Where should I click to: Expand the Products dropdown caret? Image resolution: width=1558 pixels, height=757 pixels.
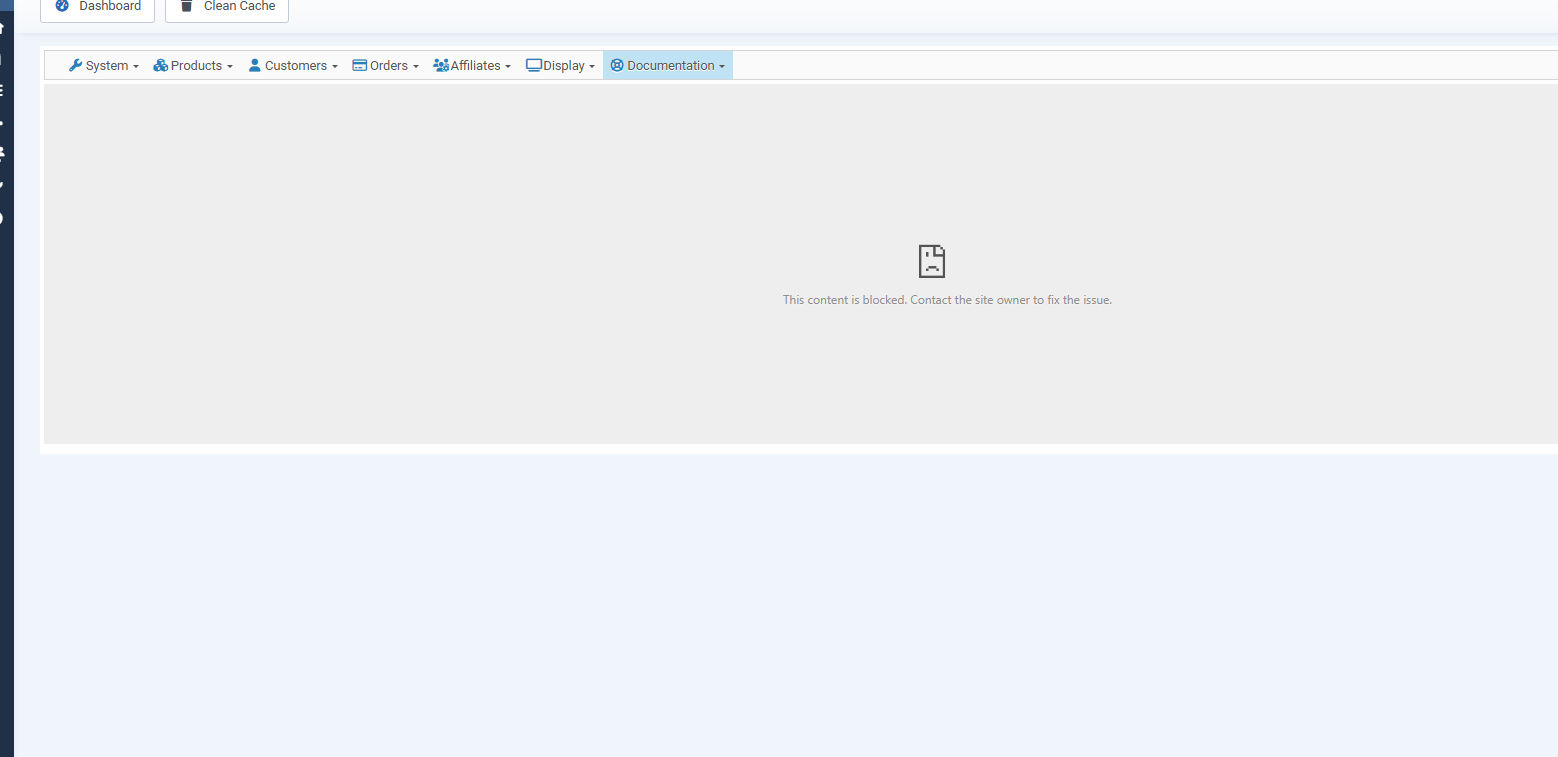[229, 67]
